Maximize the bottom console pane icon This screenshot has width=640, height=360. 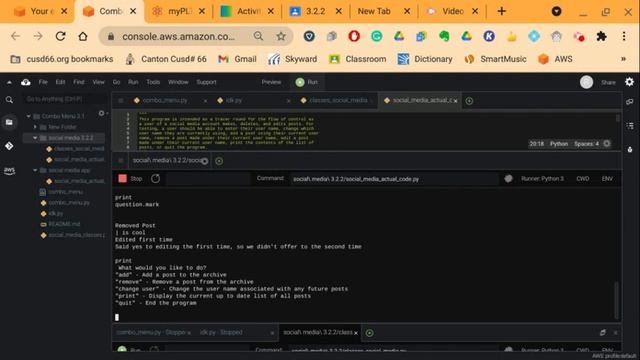click(603, 333)
